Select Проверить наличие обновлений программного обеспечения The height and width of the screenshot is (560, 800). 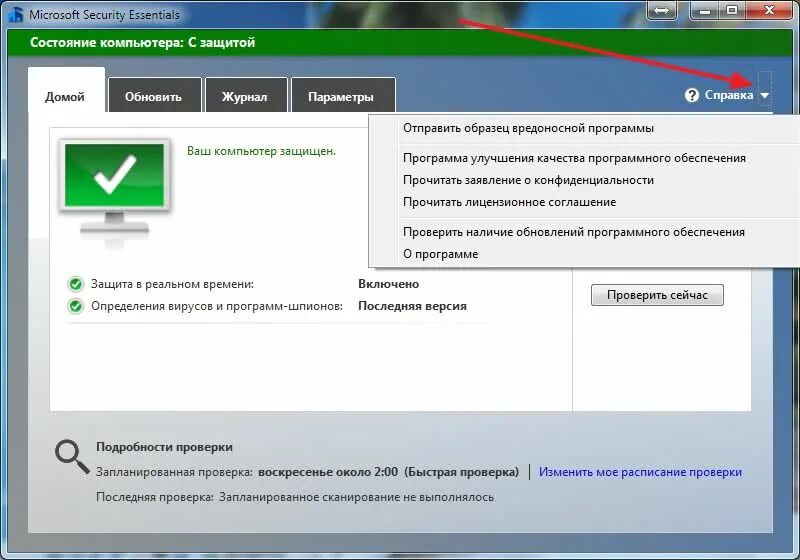pos(584,232)
